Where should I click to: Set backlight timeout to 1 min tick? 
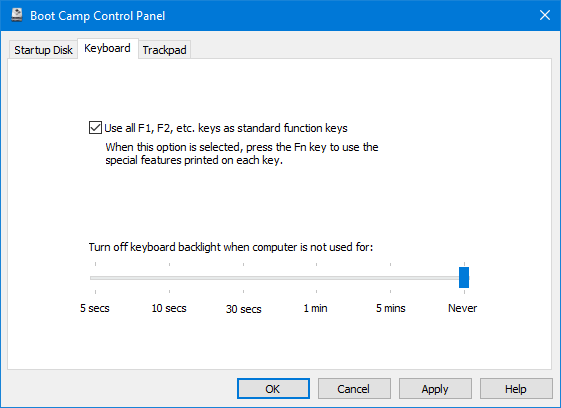pyautogui.click(x=317, y=278)
